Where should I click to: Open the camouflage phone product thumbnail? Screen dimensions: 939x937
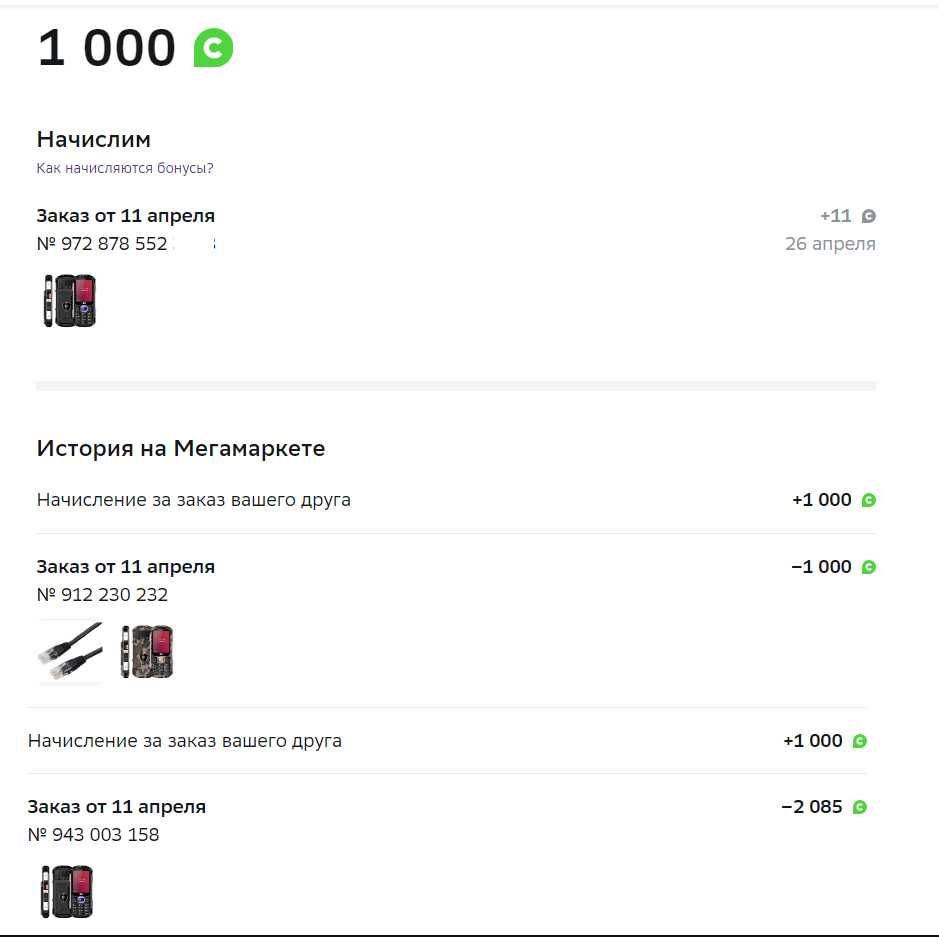tap(147, 651)
